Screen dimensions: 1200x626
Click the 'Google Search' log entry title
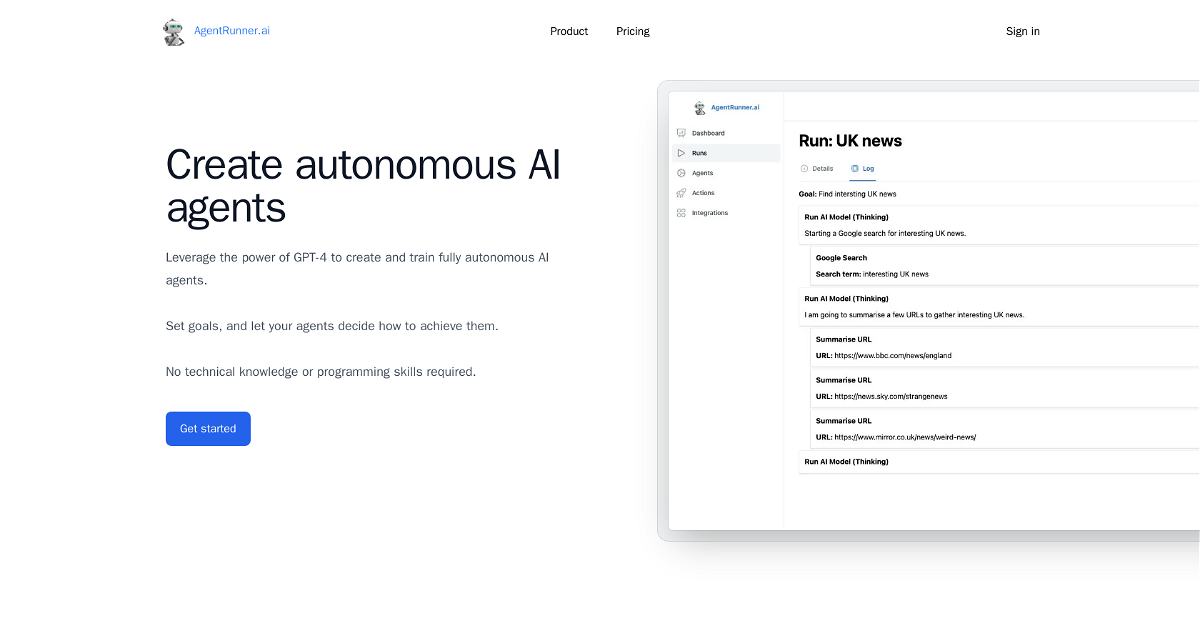click(x=841, y=258)
